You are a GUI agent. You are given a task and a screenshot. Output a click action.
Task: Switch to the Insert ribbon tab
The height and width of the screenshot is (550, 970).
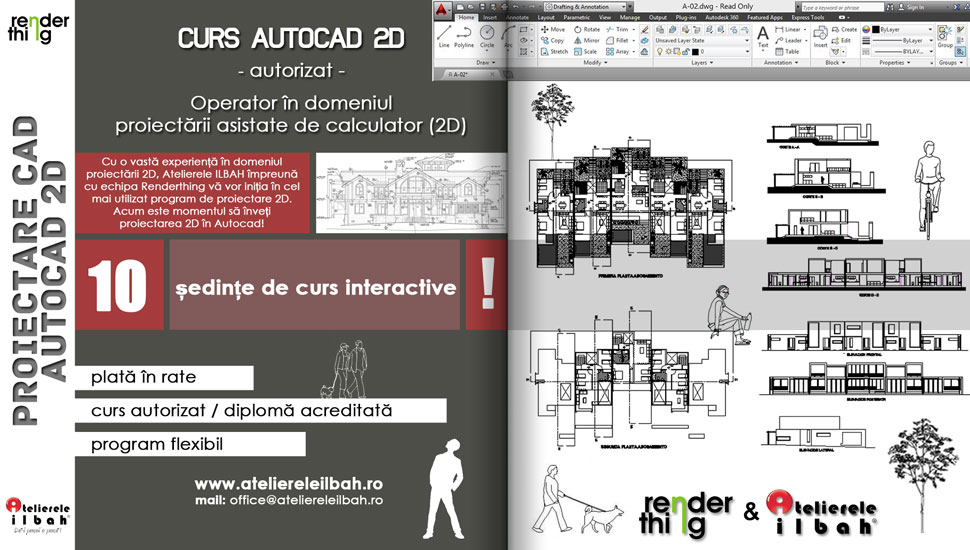pyautogui.click(x=490, y=17)
